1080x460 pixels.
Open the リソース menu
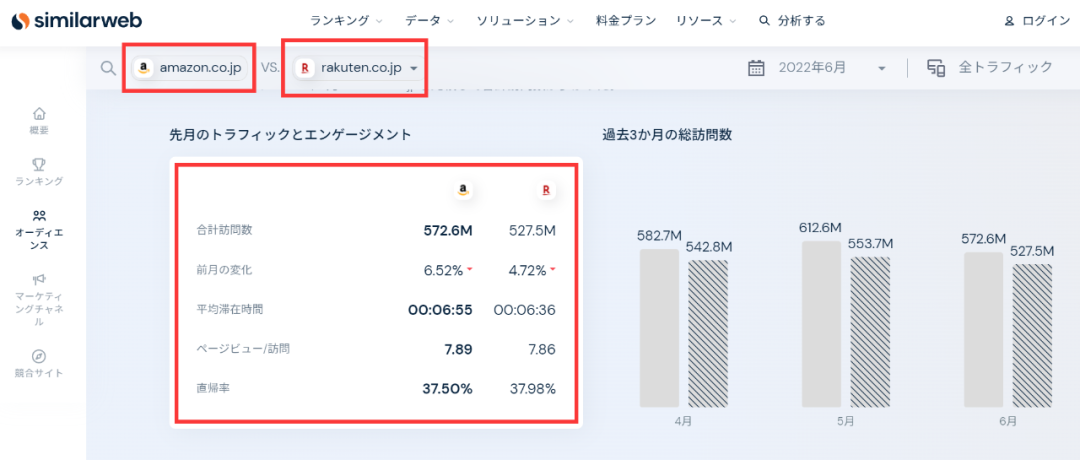click(x=704, y=21)
